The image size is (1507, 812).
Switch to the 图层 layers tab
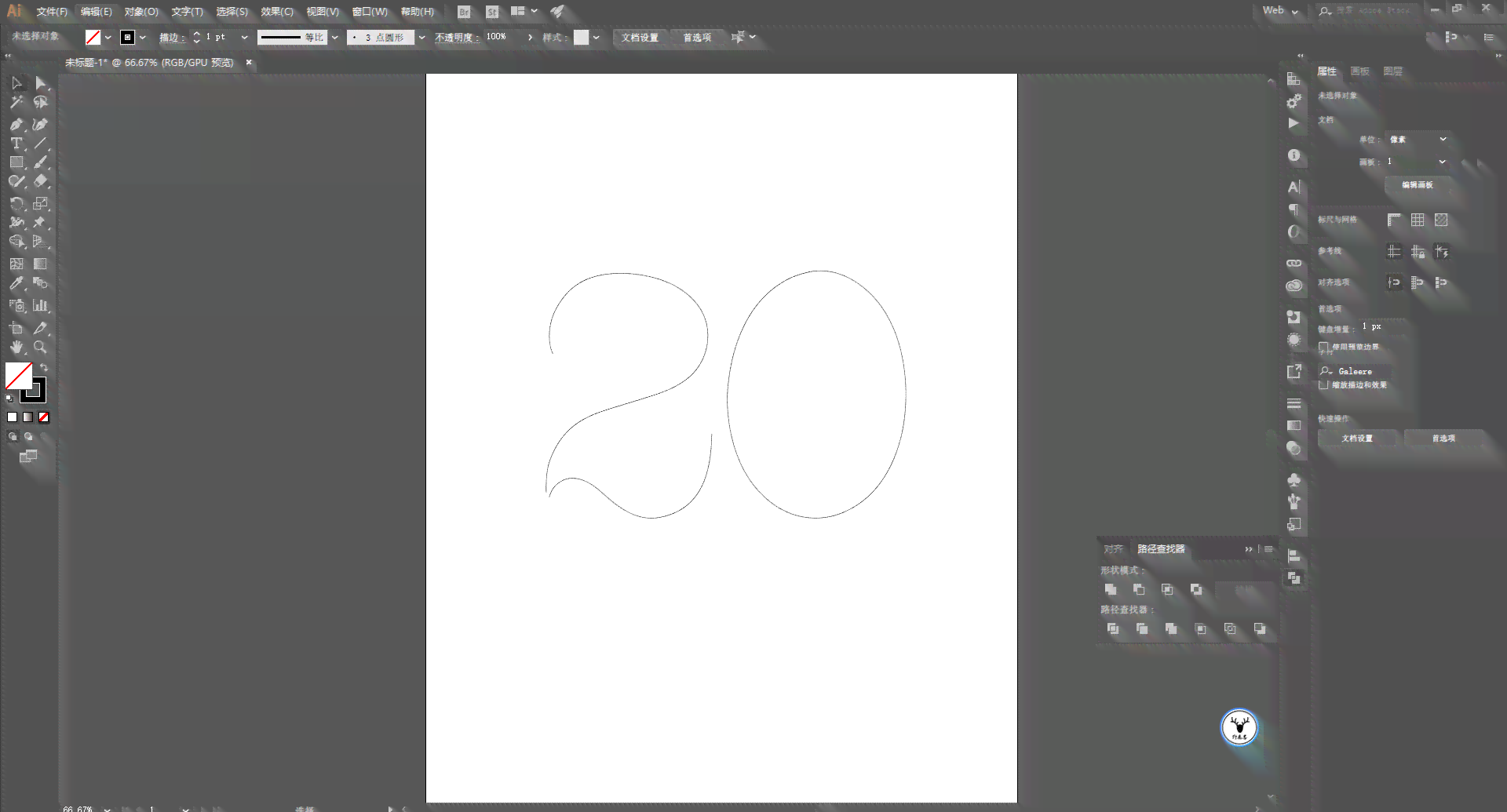pyautogui.click(x=1393, y=71)
